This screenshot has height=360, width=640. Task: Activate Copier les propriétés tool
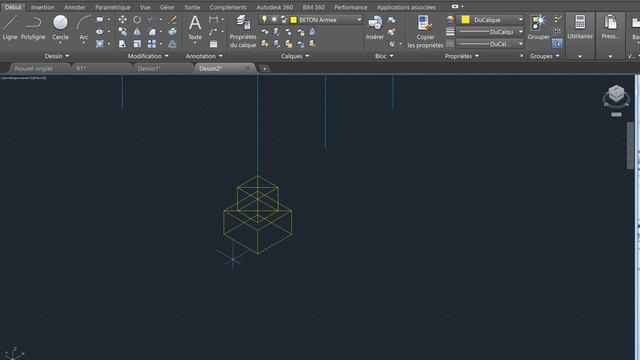[x=425, y=31]
